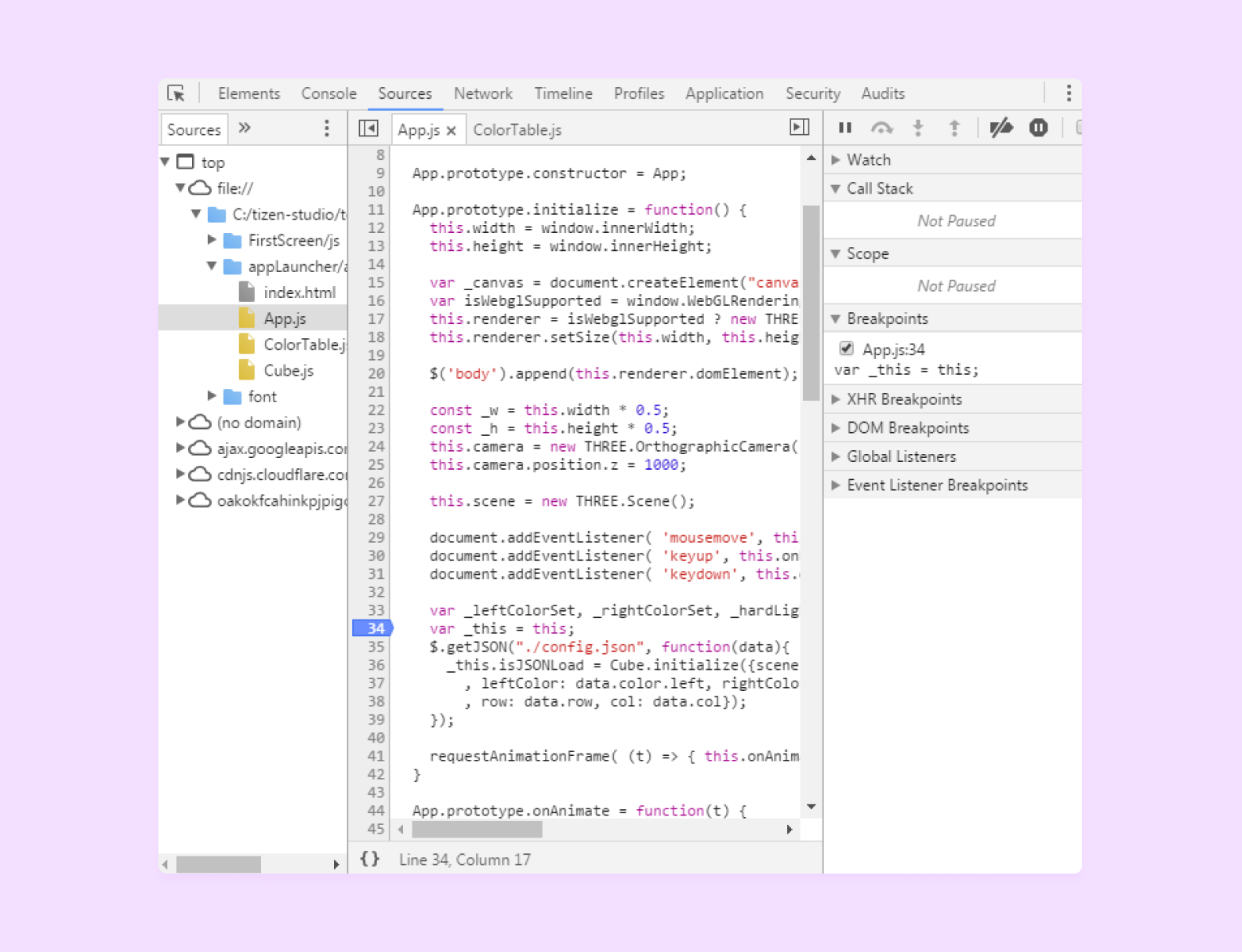Open Cube.js from the file tree
Screen dimensions: 1242x952
click(289, 369)
